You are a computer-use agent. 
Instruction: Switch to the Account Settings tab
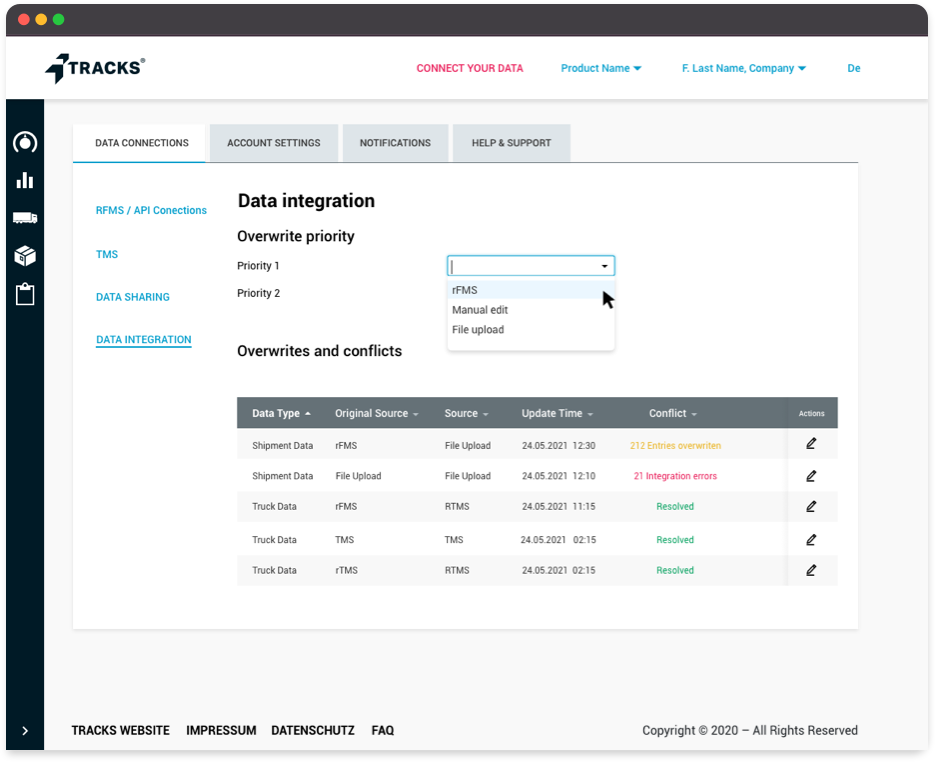pos(273,143)
